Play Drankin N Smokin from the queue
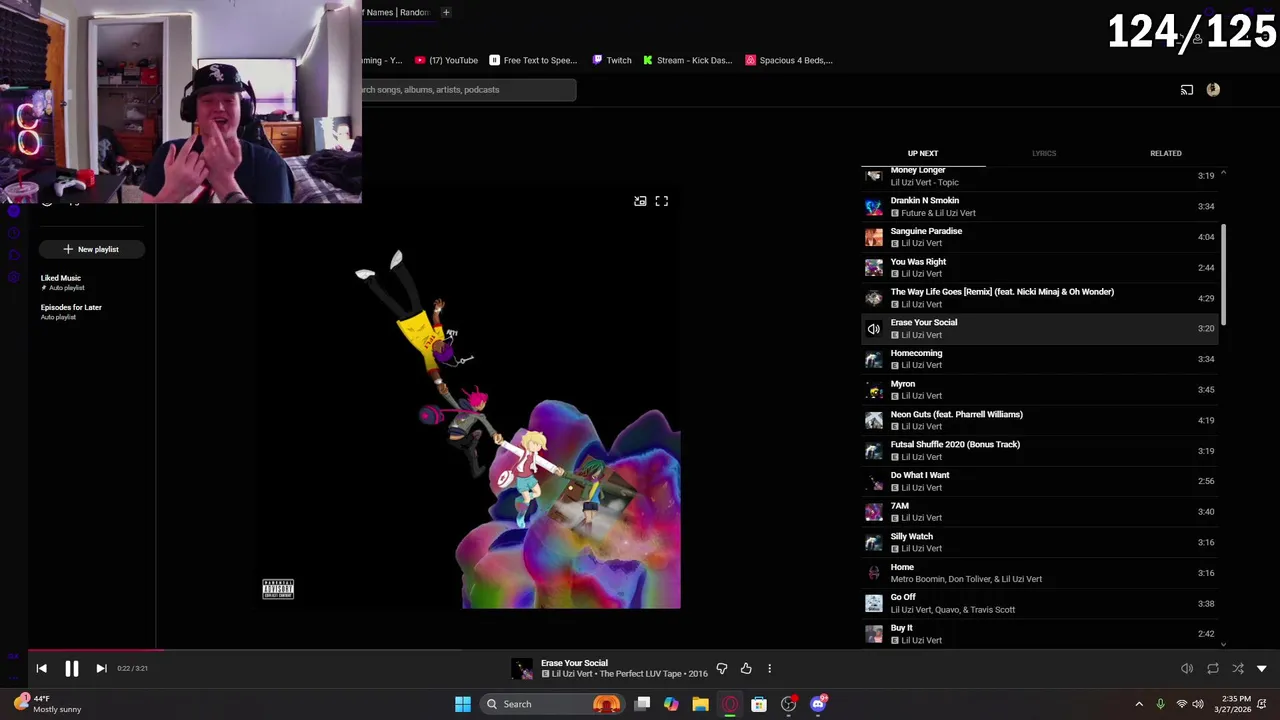This screenshot has width=1280, height=720. 1040,206
